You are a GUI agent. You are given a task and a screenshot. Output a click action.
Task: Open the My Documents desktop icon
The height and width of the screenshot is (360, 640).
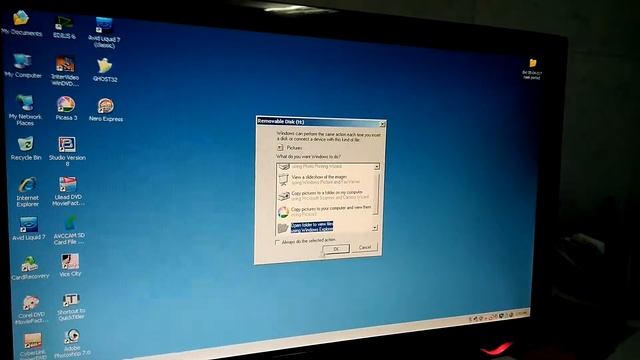point(21,22)
